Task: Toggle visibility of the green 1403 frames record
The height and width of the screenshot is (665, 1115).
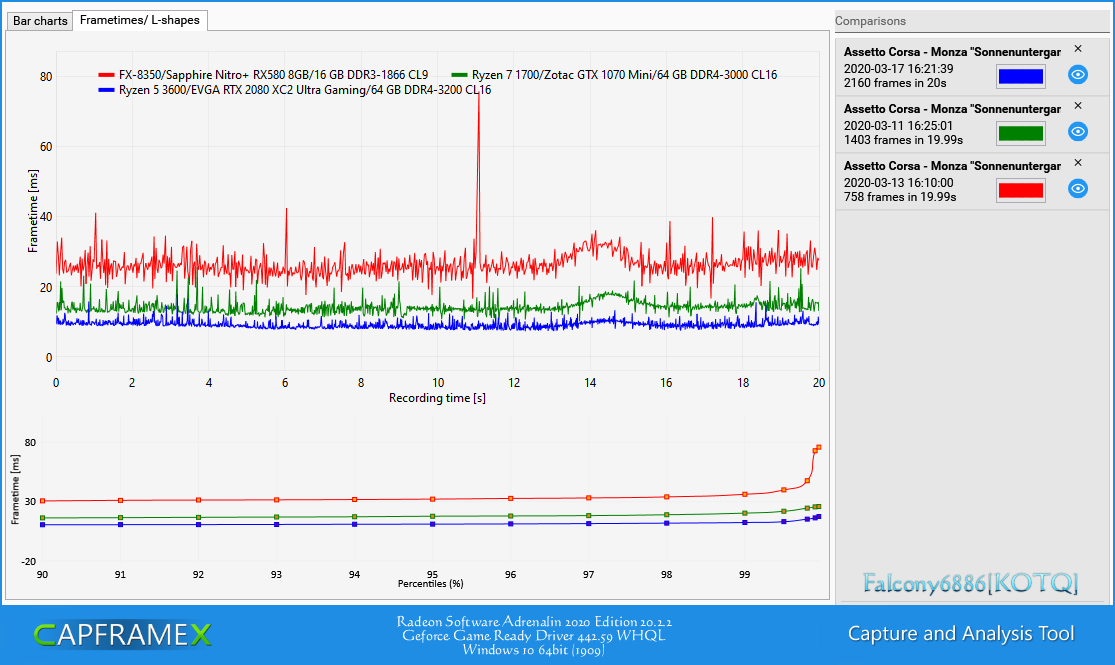Action: point(1078,132)
